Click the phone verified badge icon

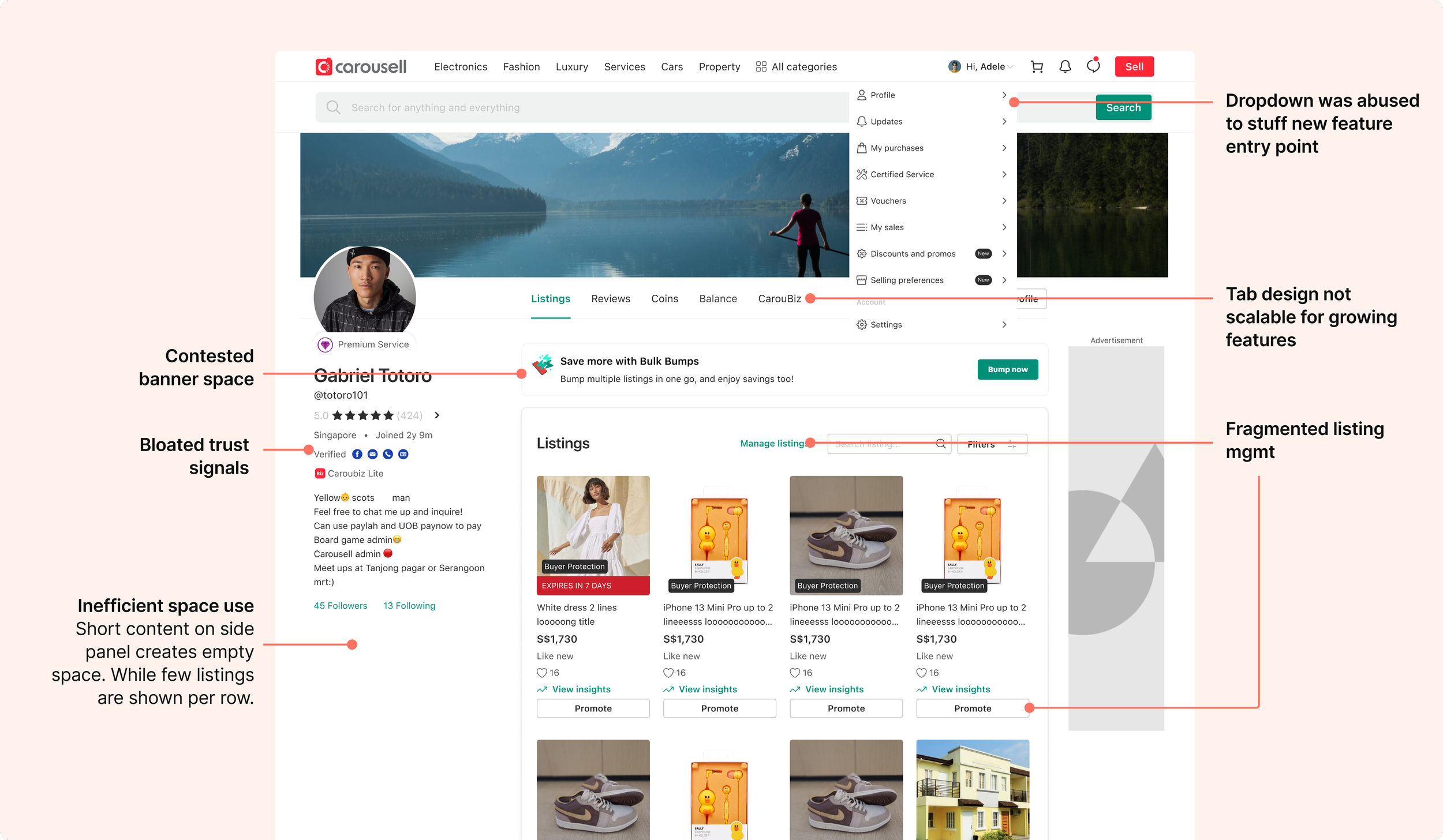[388, 455]
